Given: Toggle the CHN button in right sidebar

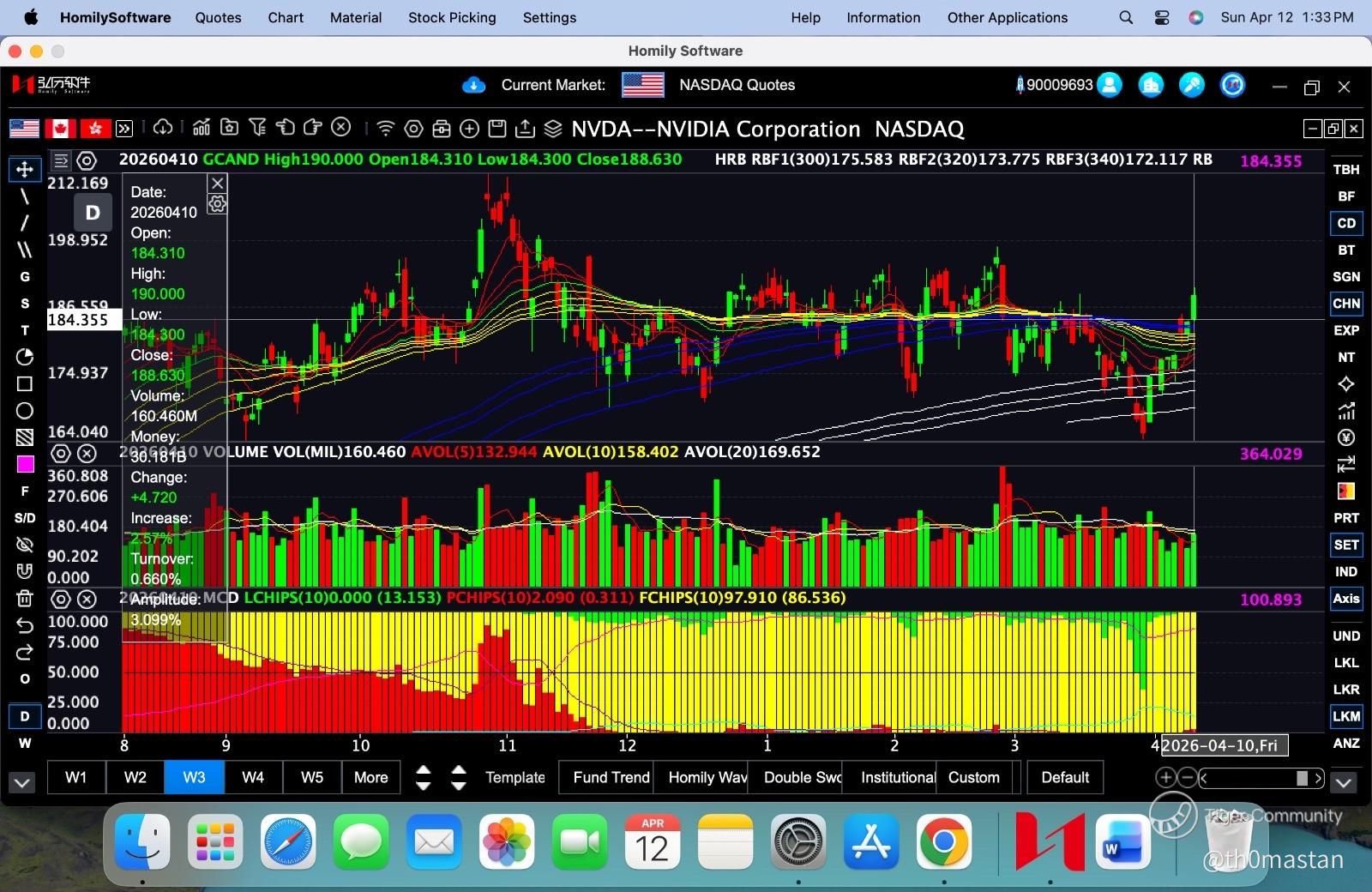Looking at the screenshot, I should click(1345, 304).
